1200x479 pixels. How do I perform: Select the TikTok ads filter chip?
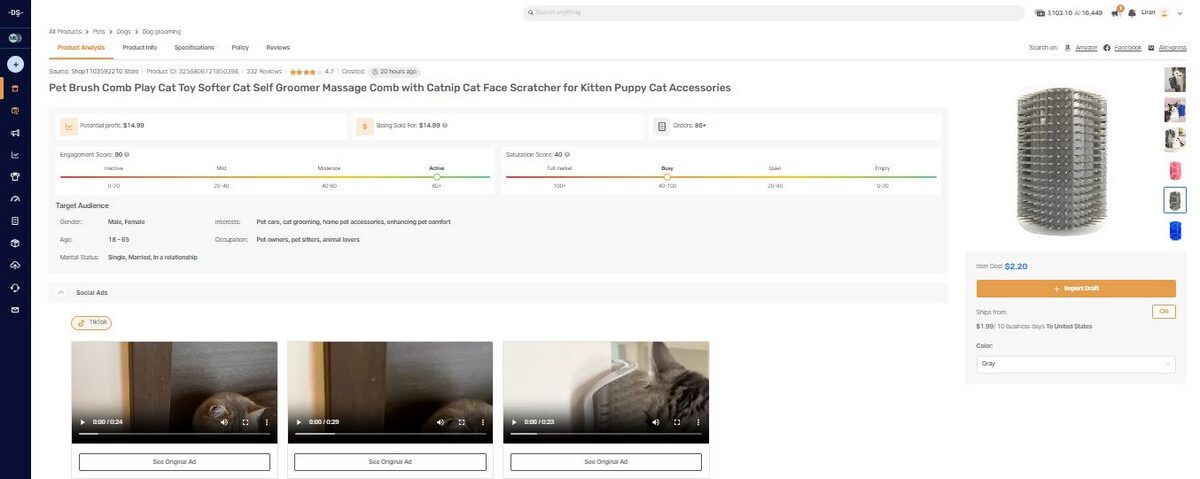pyautogui.click(x=91, y=323)
